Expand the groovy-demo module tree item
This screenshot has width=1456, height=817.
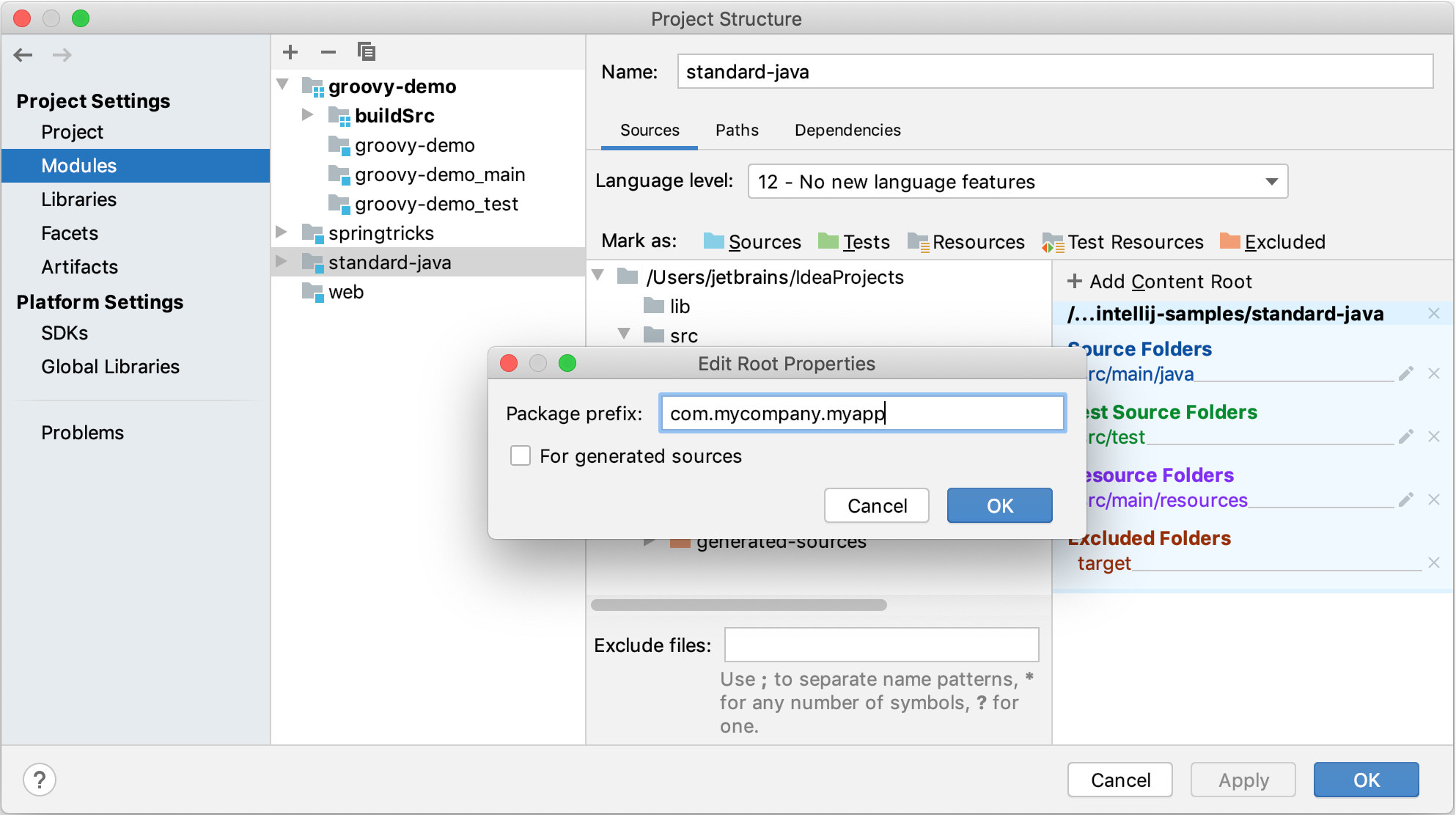point(288,85)
